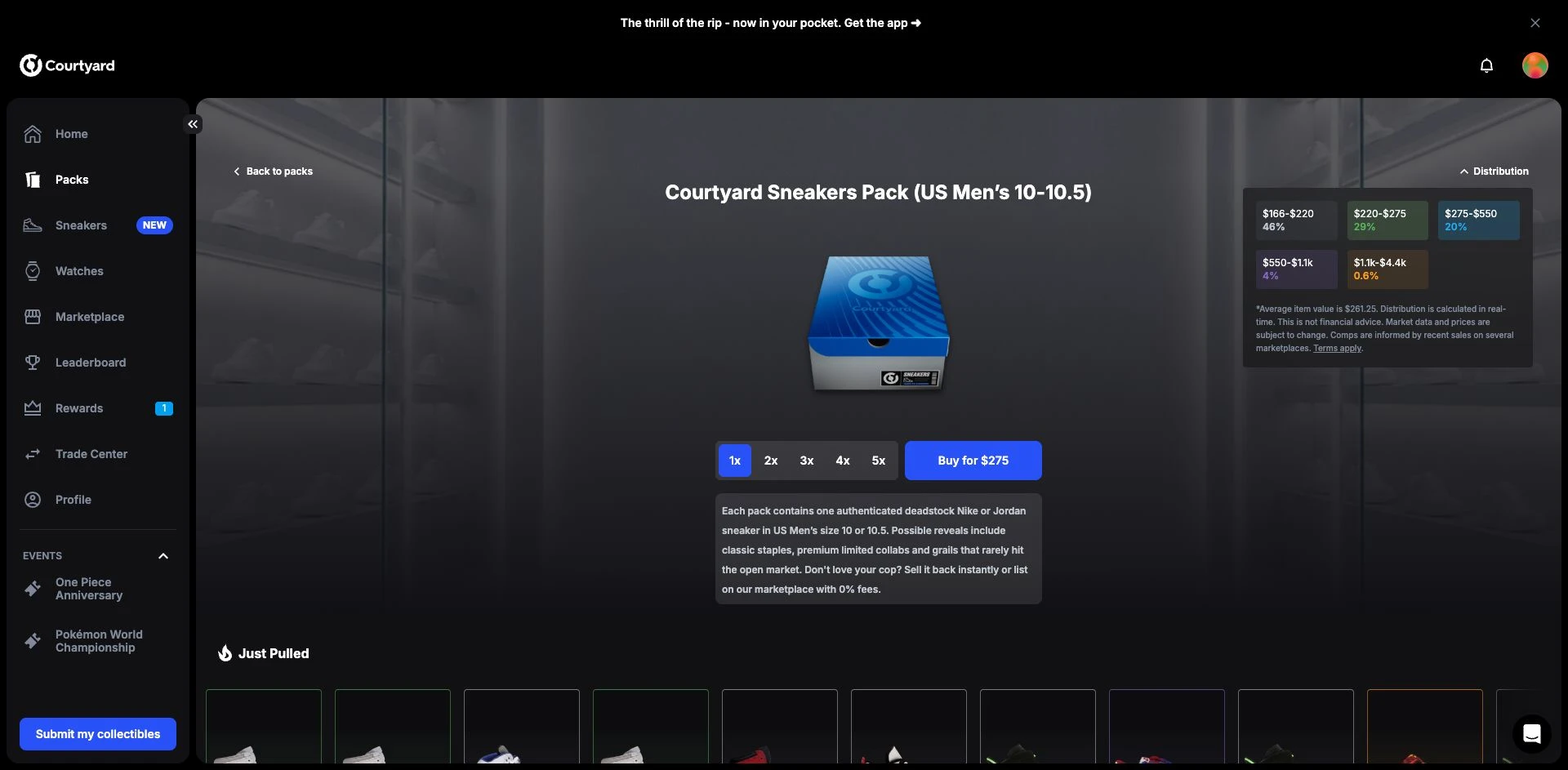This screenshot has height=770, width=1568.
Task: Click the Trade Center arrows icon
Action: coord(33,454)
